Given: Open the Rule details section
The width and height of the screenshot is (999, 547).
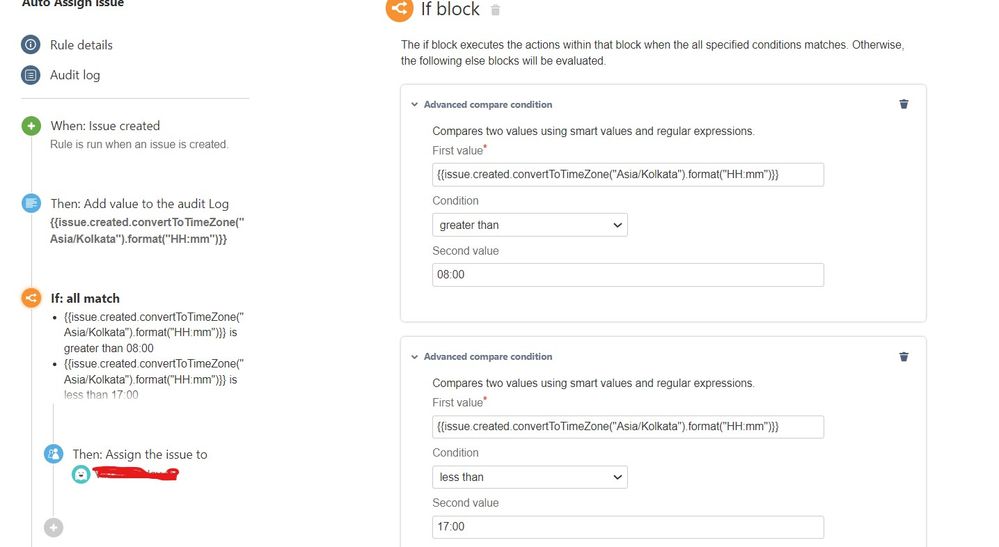Looking at the screenshot, I should point(81,45).
